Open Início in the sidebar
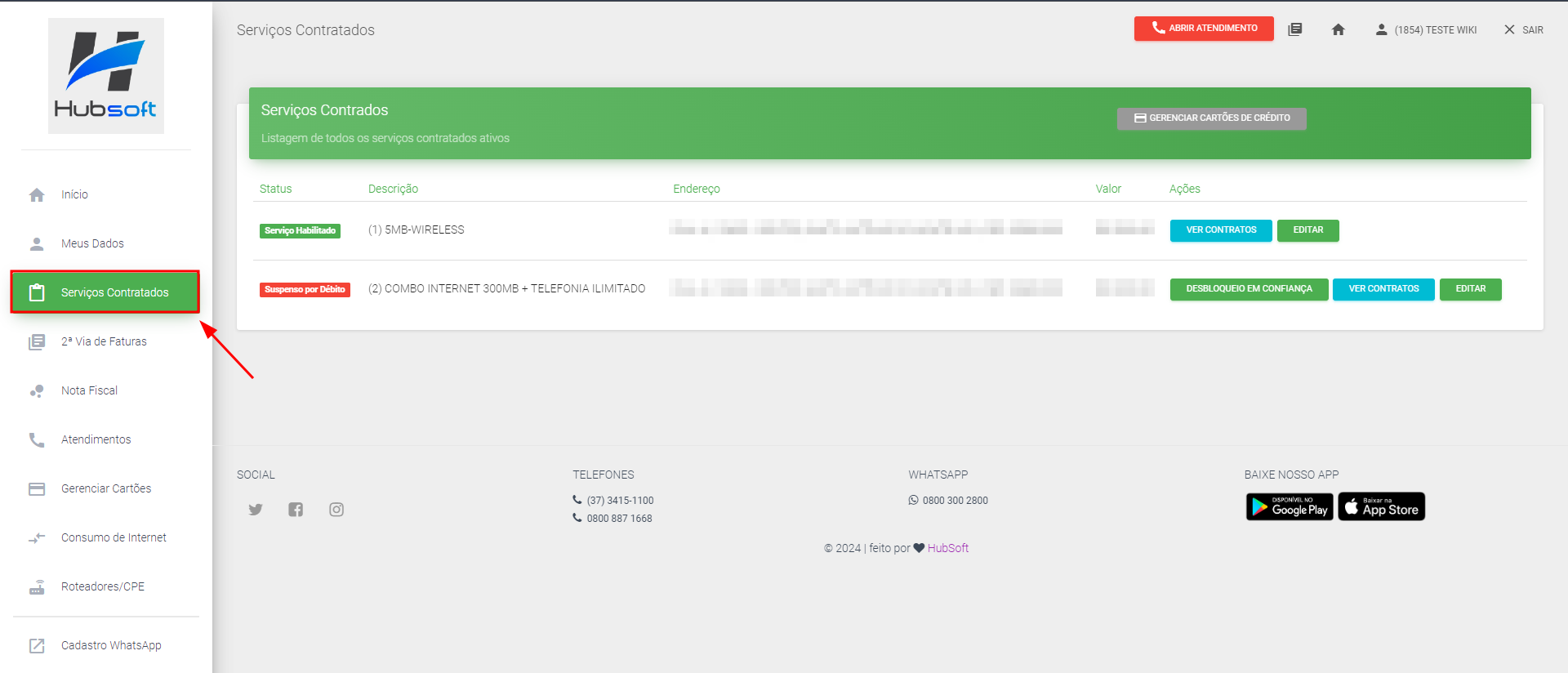Viewport: 1568px width, 673px height. pos(74,194)
